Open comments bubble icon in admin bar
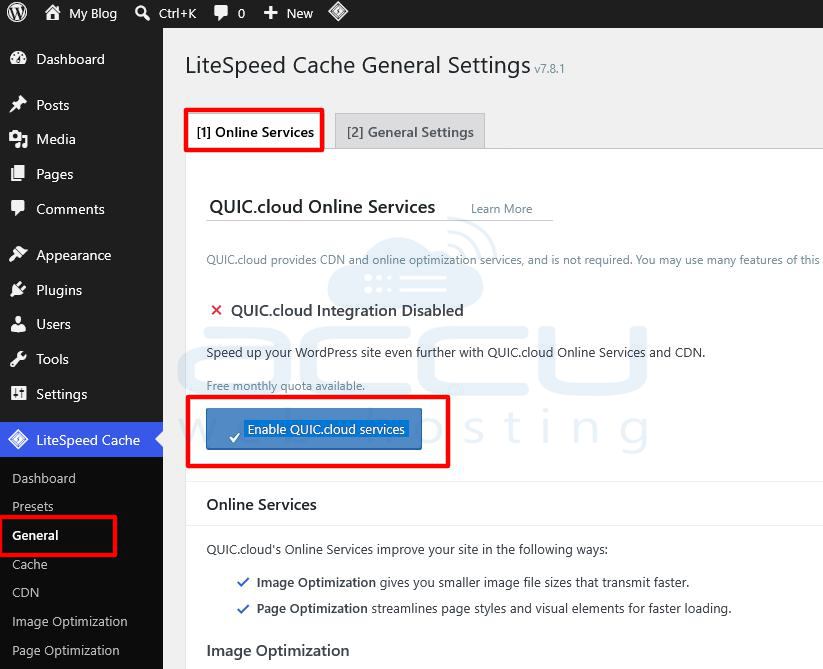Viewport: 823px width, 669px height. tap(221, 13)
